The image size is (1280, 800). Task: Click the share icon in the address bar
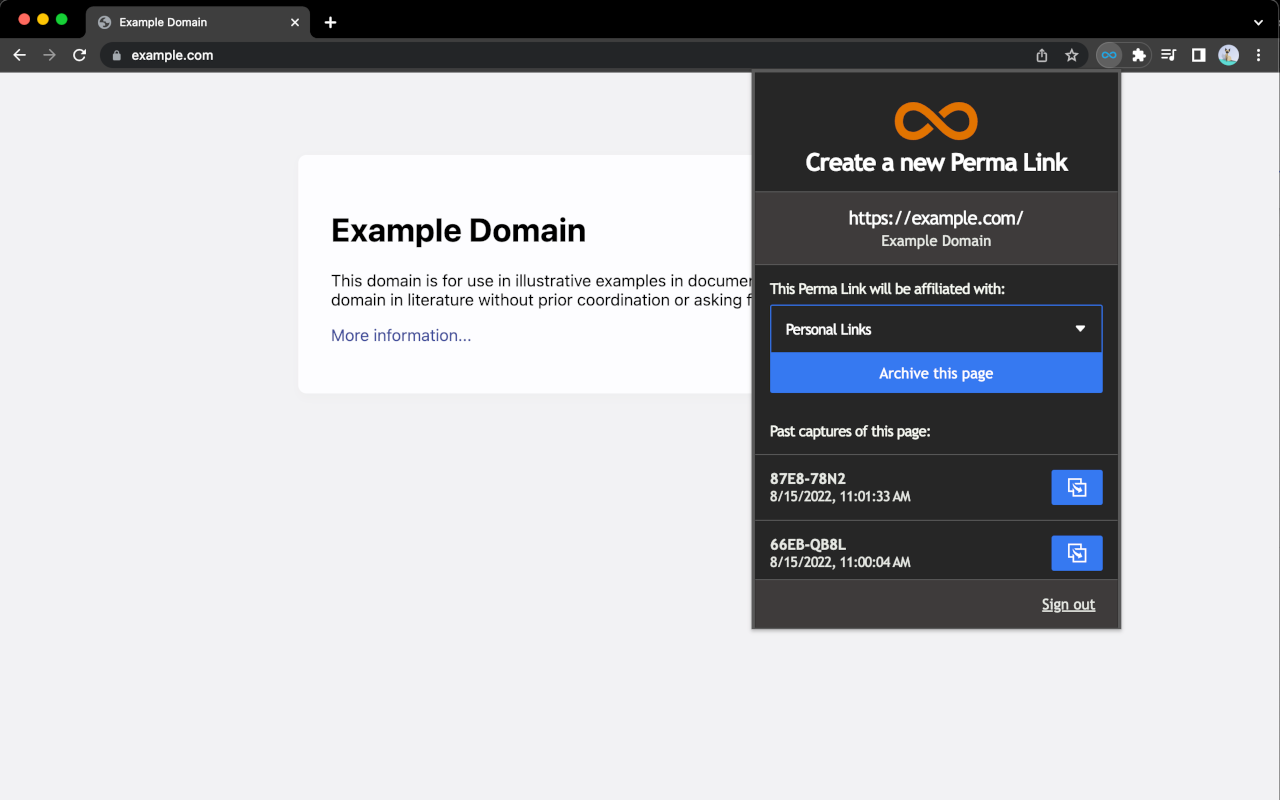1041,55
